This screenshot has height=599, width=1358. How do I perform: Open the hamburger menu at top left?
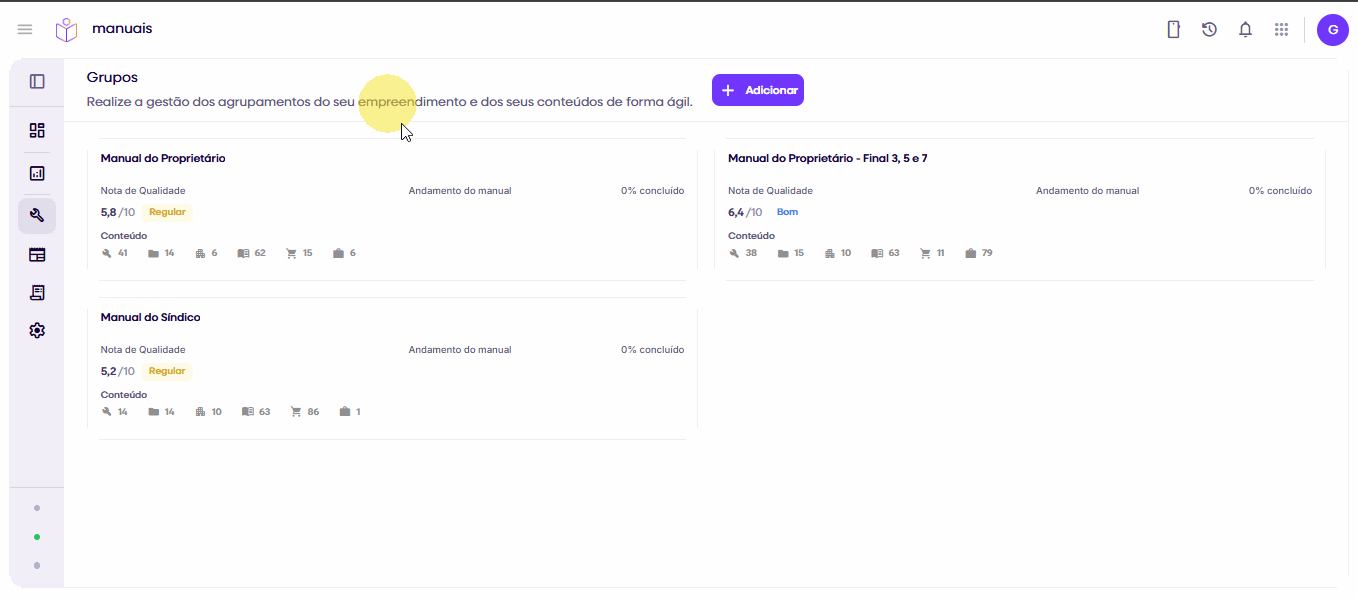point(25,30)
